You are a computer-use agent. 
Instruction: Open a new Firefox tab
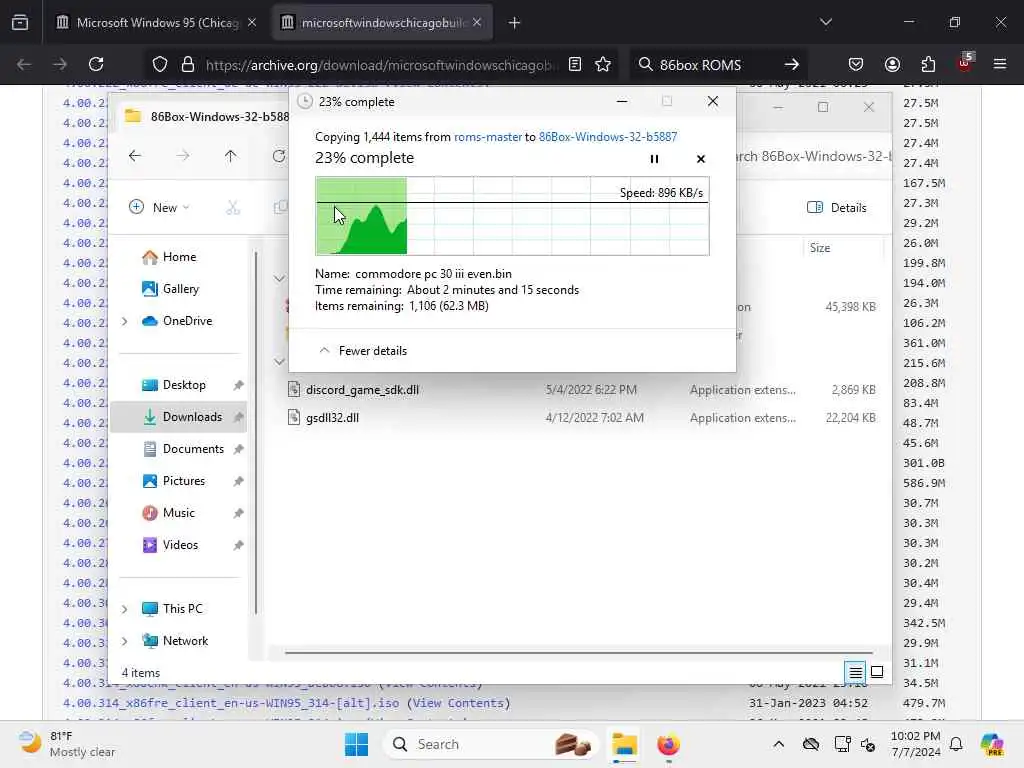[x=515, y=23]
